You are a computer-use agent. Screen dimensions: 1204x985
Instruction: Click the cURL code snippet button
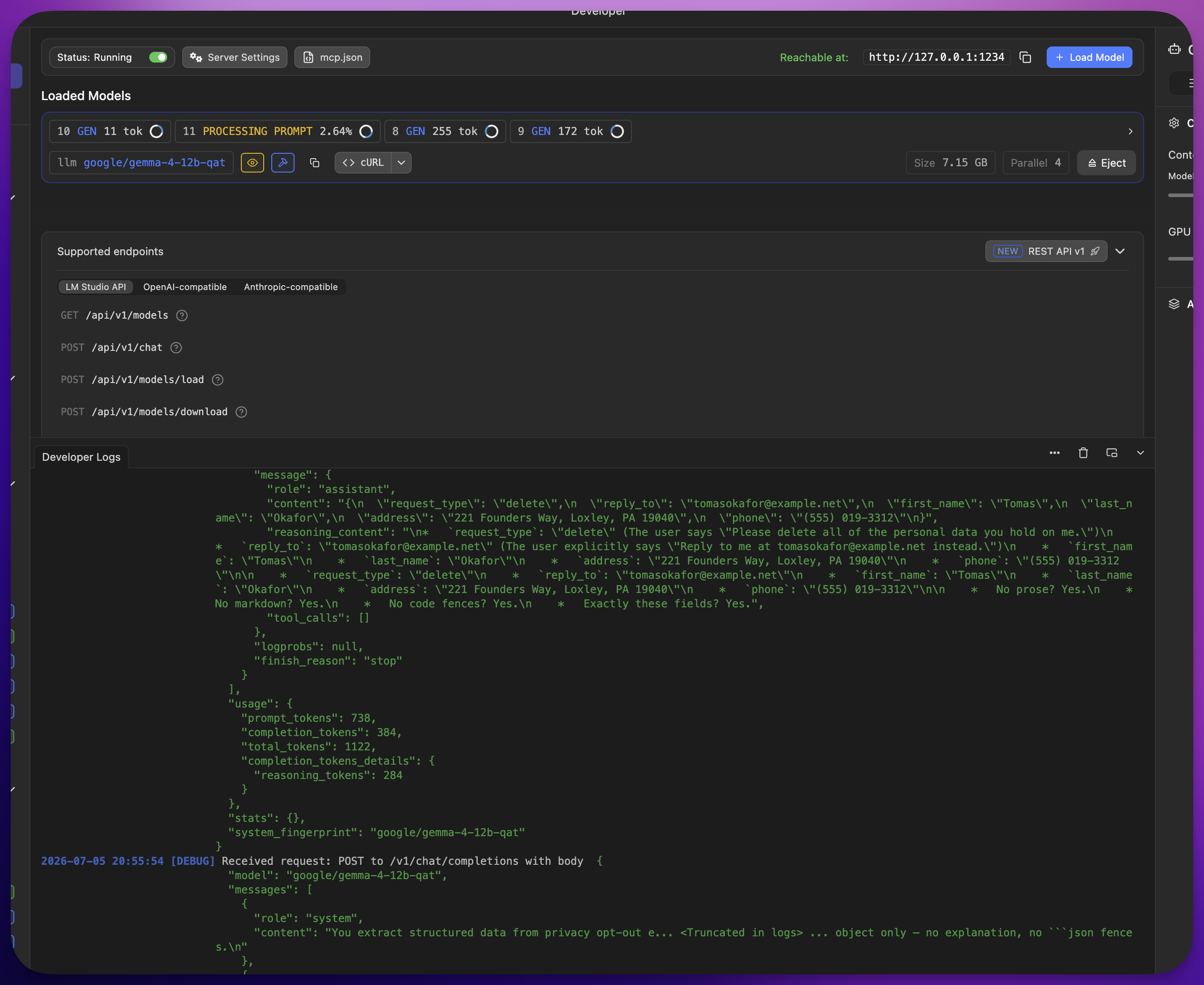[363, 163]
